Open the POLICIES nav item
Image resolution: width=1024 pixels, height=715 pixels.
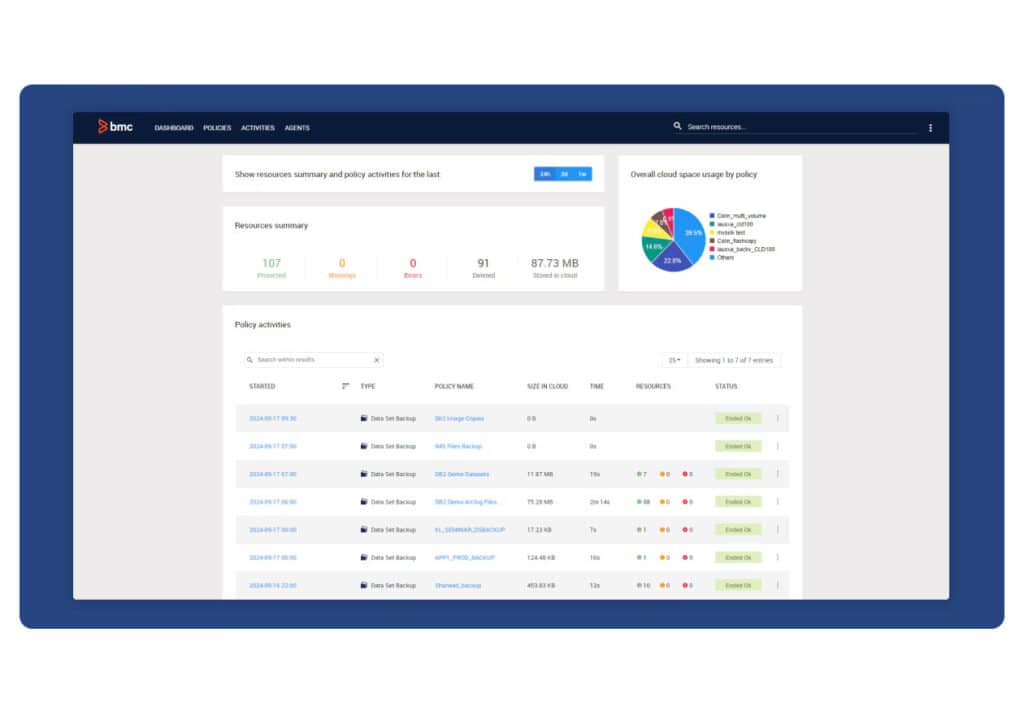[x=217, y=128]
